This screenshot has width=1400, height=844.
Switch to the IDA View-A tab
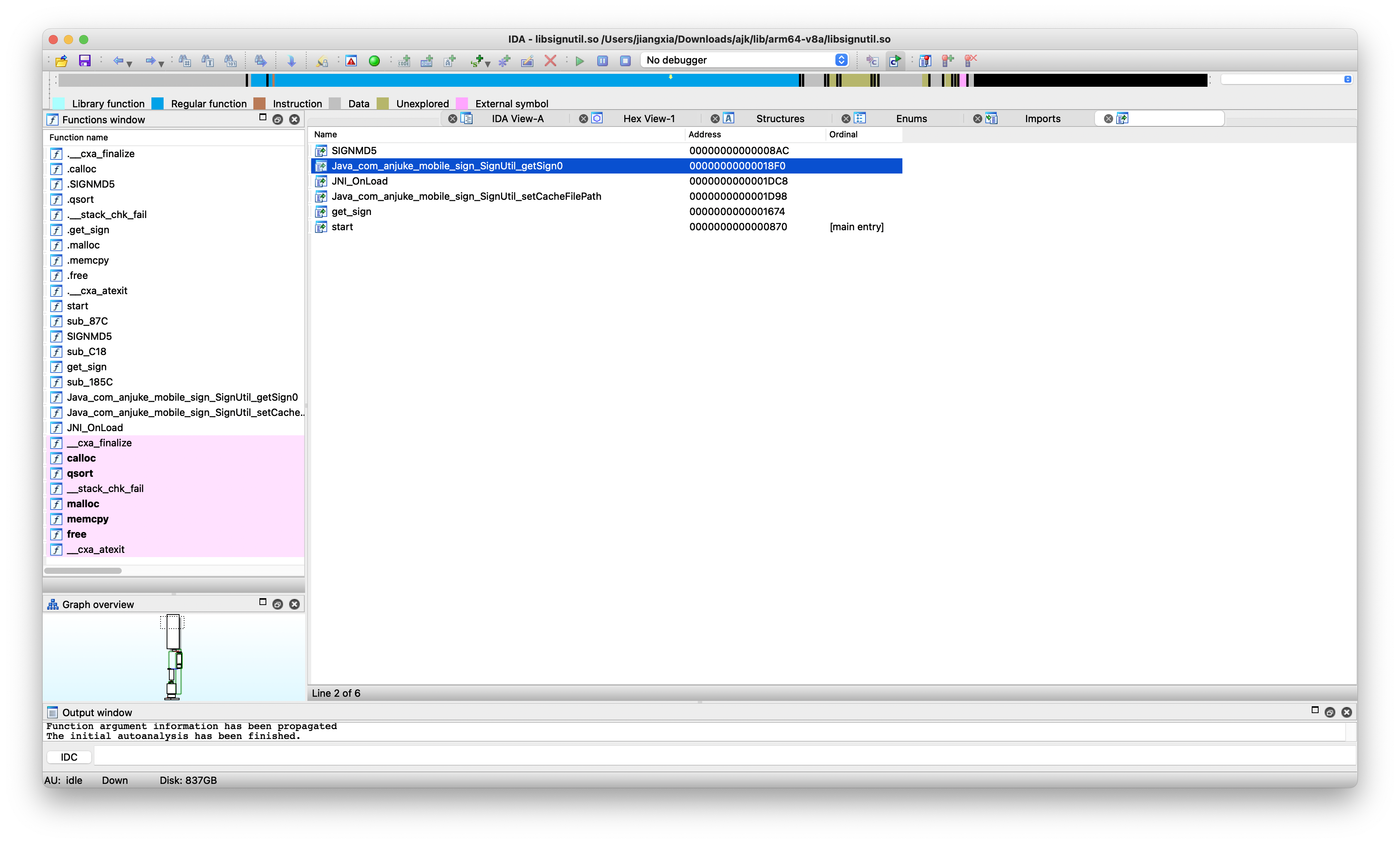(x=517, y=119)
